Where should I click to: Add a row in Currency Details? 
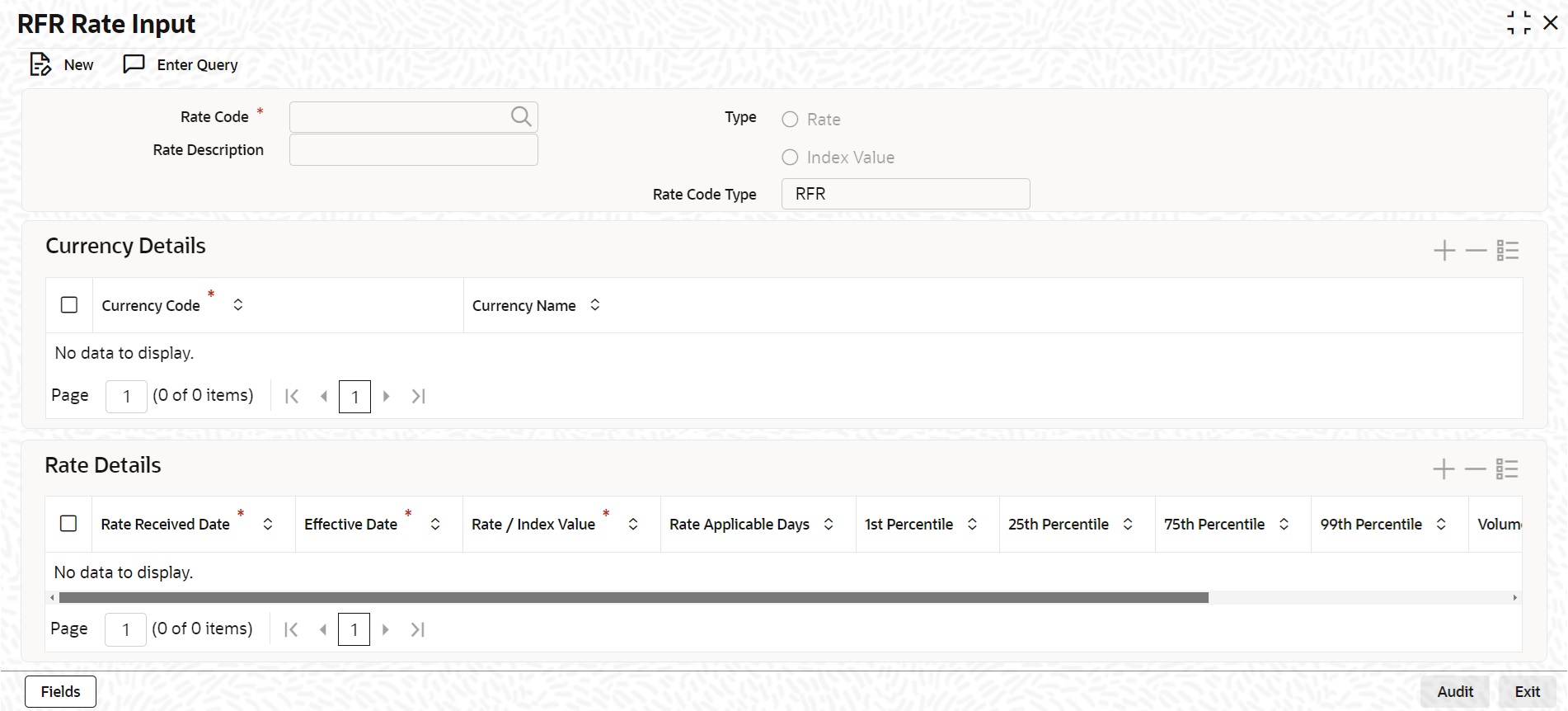1444,251
